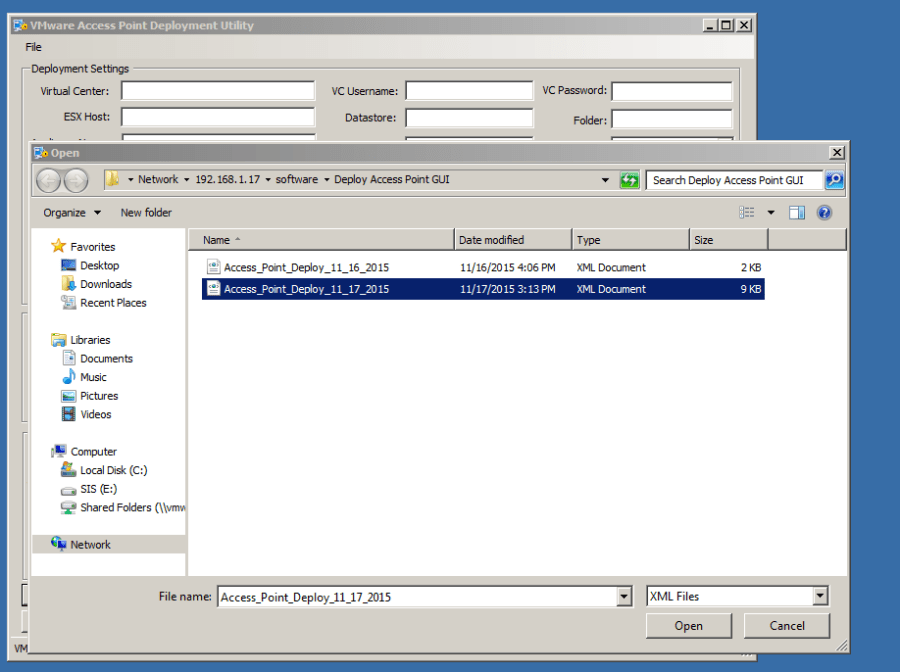Screen dimensions: 900x672
Task: Select Access_Point_Deploy_11_16_2015 file
Action: tap(306, 267)
